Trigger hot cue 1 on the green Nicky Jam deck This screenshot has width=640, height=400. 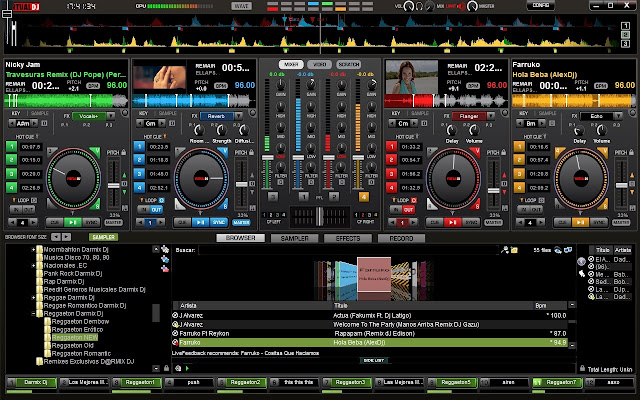(11, 147)
